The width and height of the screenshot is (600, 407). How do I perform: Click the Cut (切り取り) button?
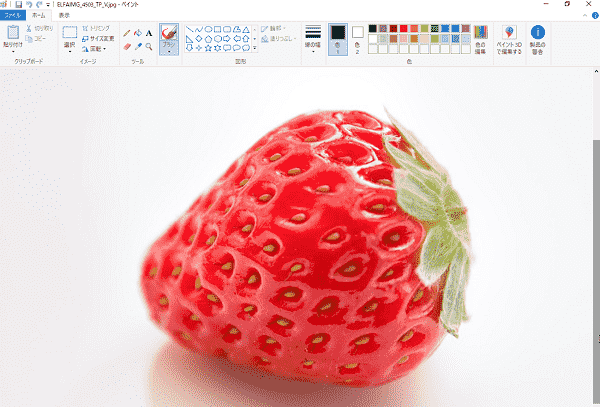40,28
